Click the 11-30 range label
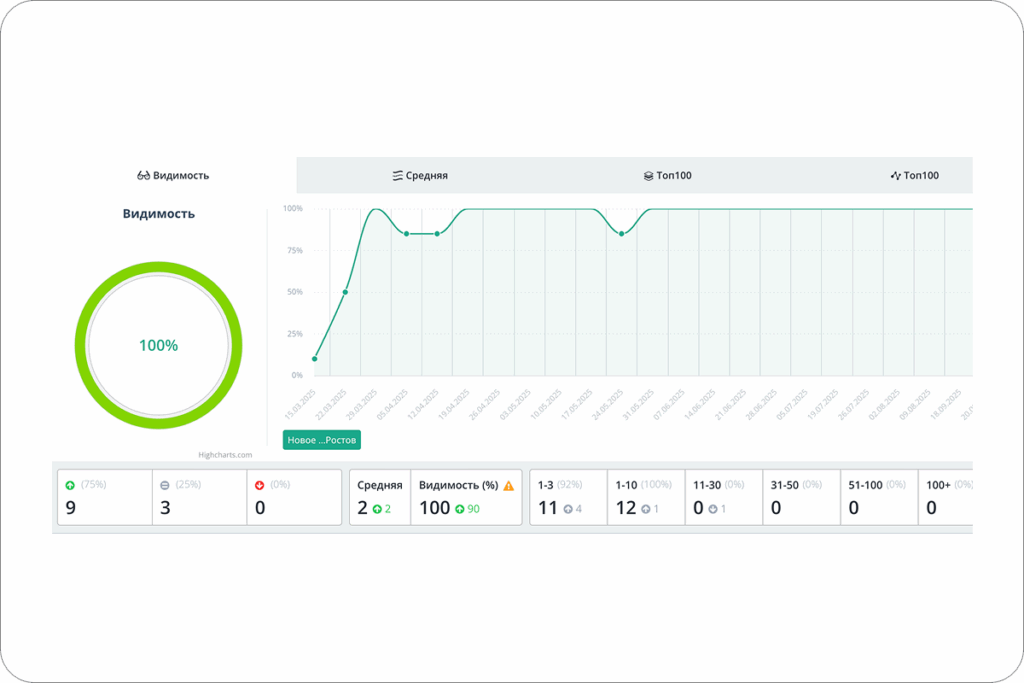 [x=707, y=485]
